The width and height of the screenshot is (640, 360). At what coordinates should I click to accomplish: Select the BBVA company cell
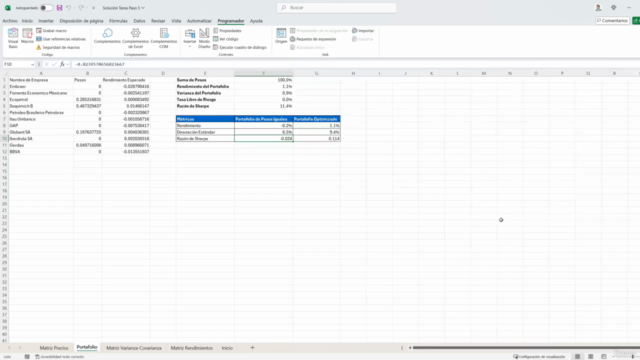tap(41, 152)
